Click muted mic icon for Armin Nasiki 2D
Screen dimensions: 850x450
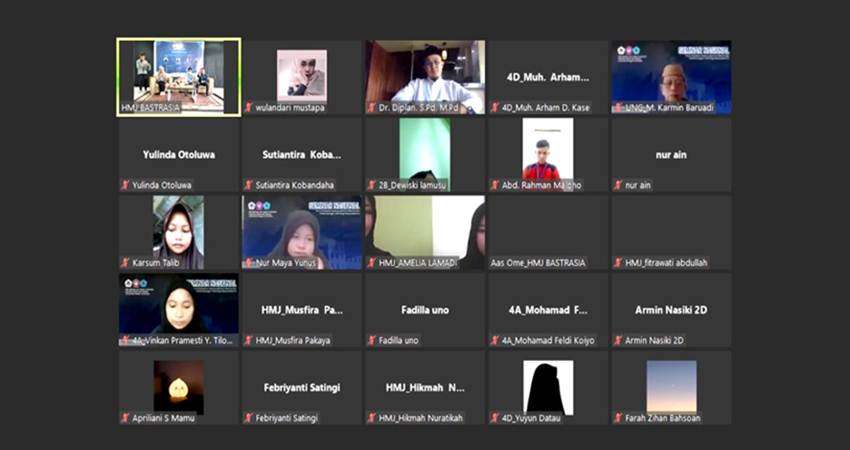coord(618,340)
